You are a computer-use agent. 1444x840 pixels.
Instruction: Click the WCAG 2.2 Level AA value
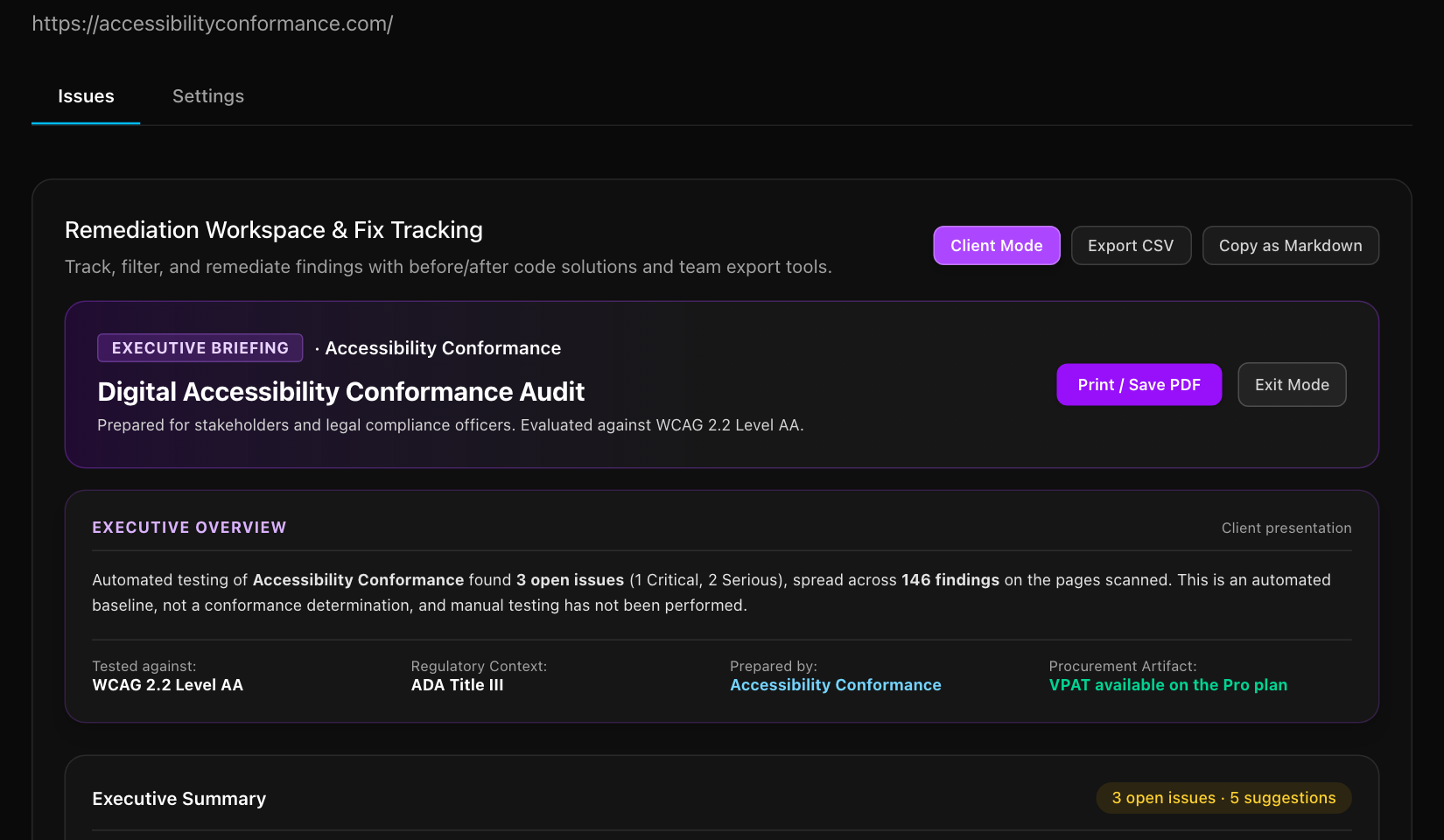point(168,685)
